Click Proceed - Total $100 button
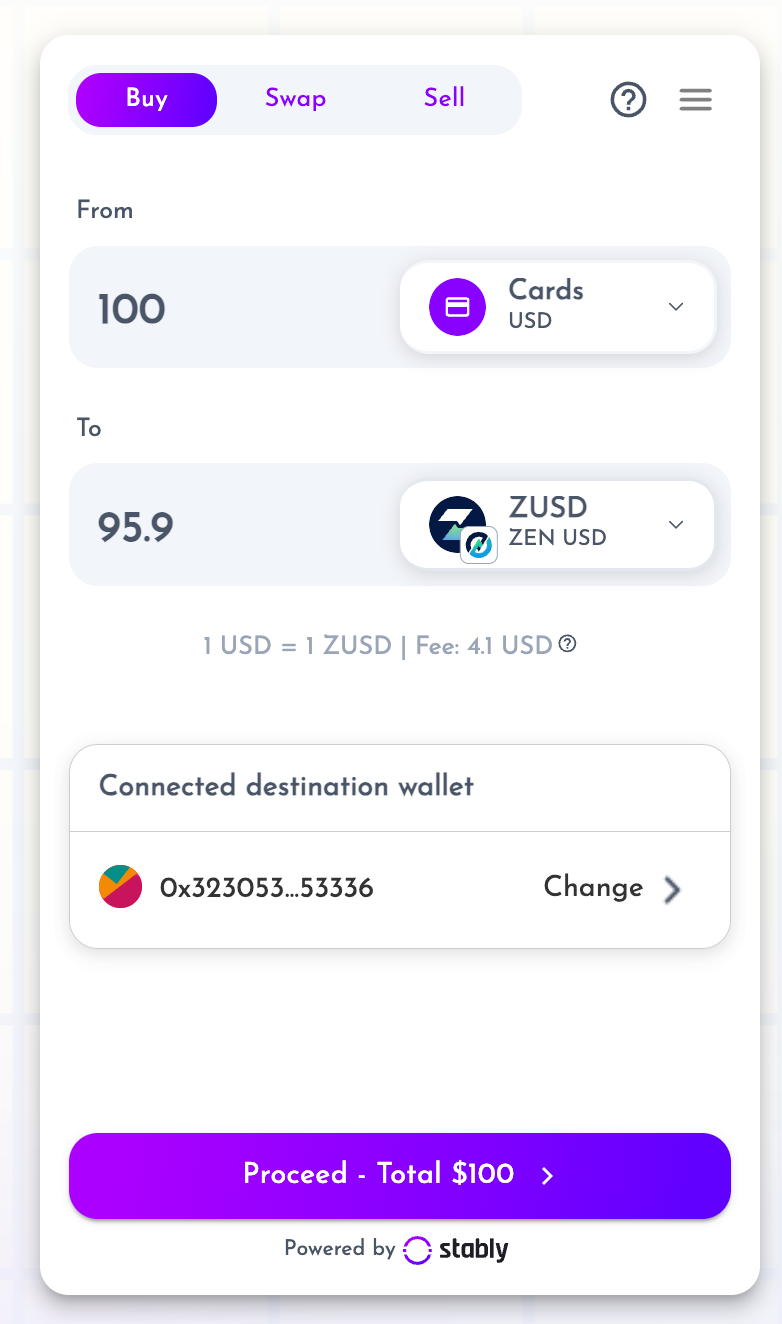Viewport: 782px width, 1324px height. [400, 1176]
